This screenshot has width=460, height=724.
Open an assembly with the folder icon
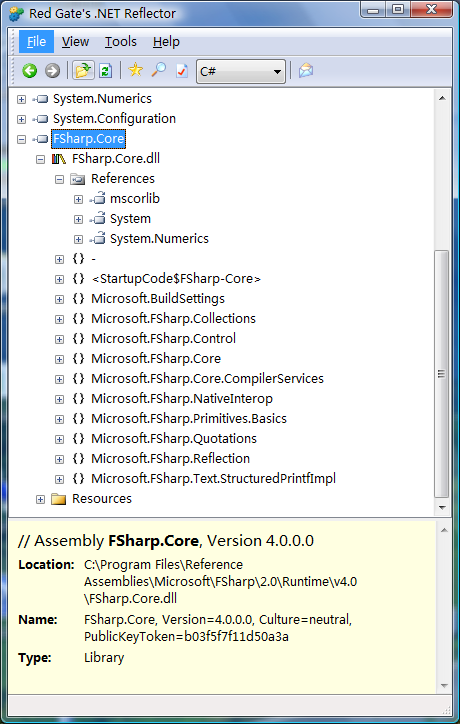(x=83, y=71)
